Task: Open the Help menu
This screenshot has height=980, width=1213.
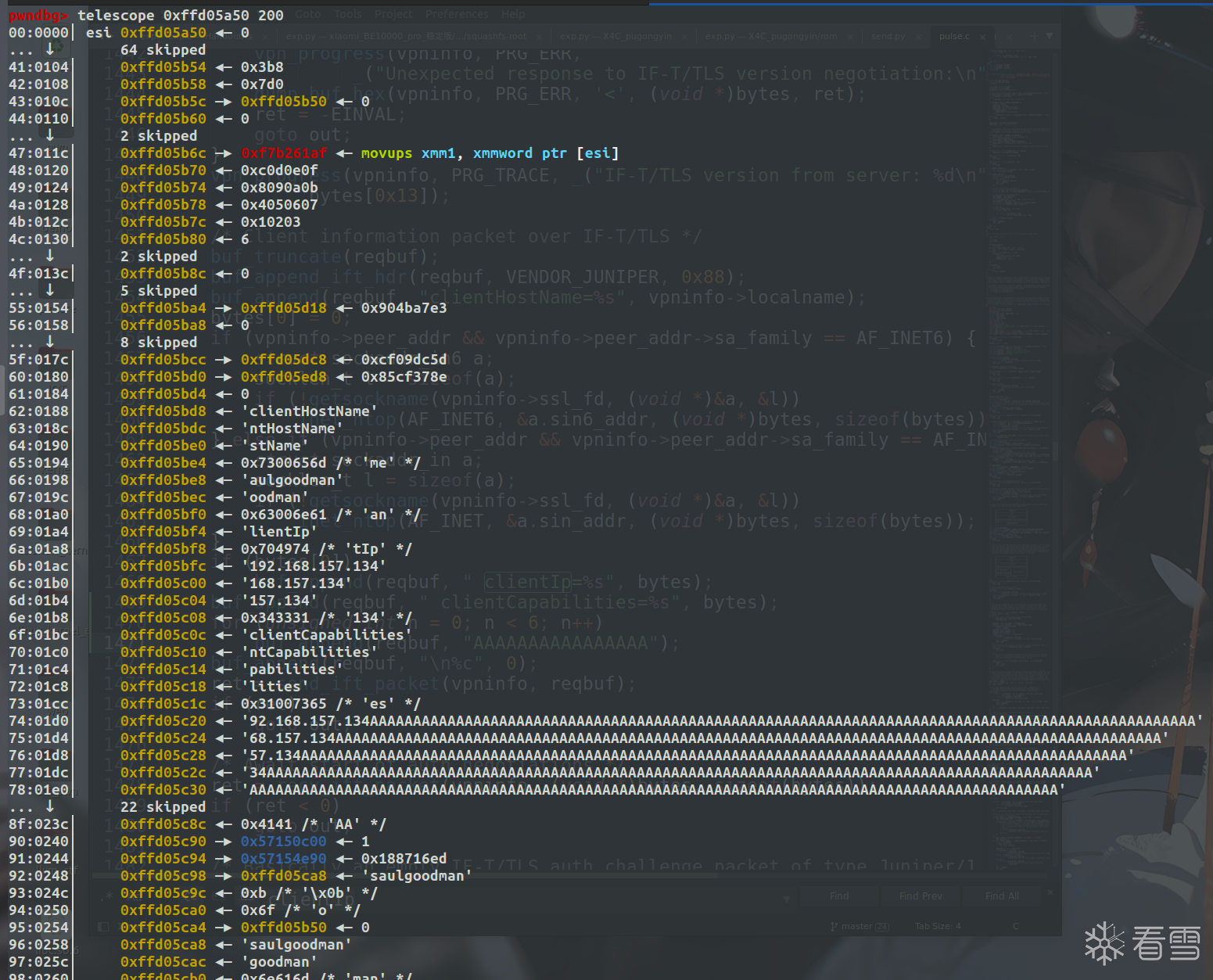Action: (x=513, y=14)
